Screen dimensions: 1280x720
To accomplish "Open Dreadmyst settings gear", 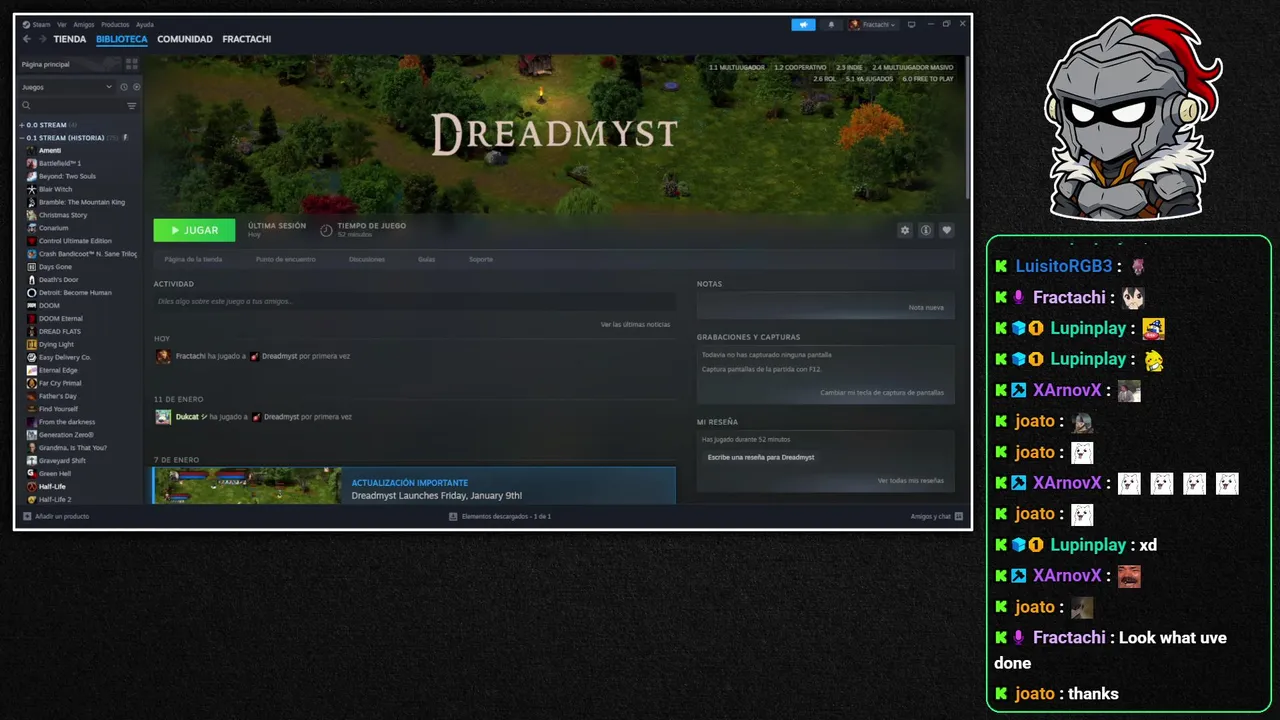I will [905, 230].
